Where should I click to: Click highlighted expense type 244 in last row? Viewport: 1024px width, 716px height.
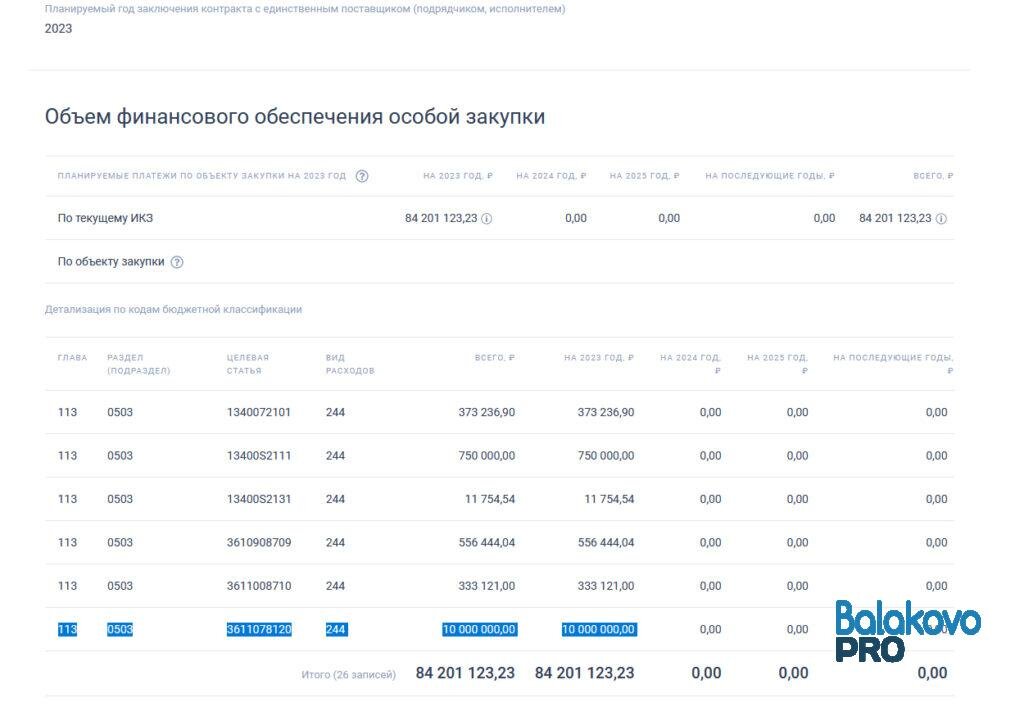tap(336, 629)
